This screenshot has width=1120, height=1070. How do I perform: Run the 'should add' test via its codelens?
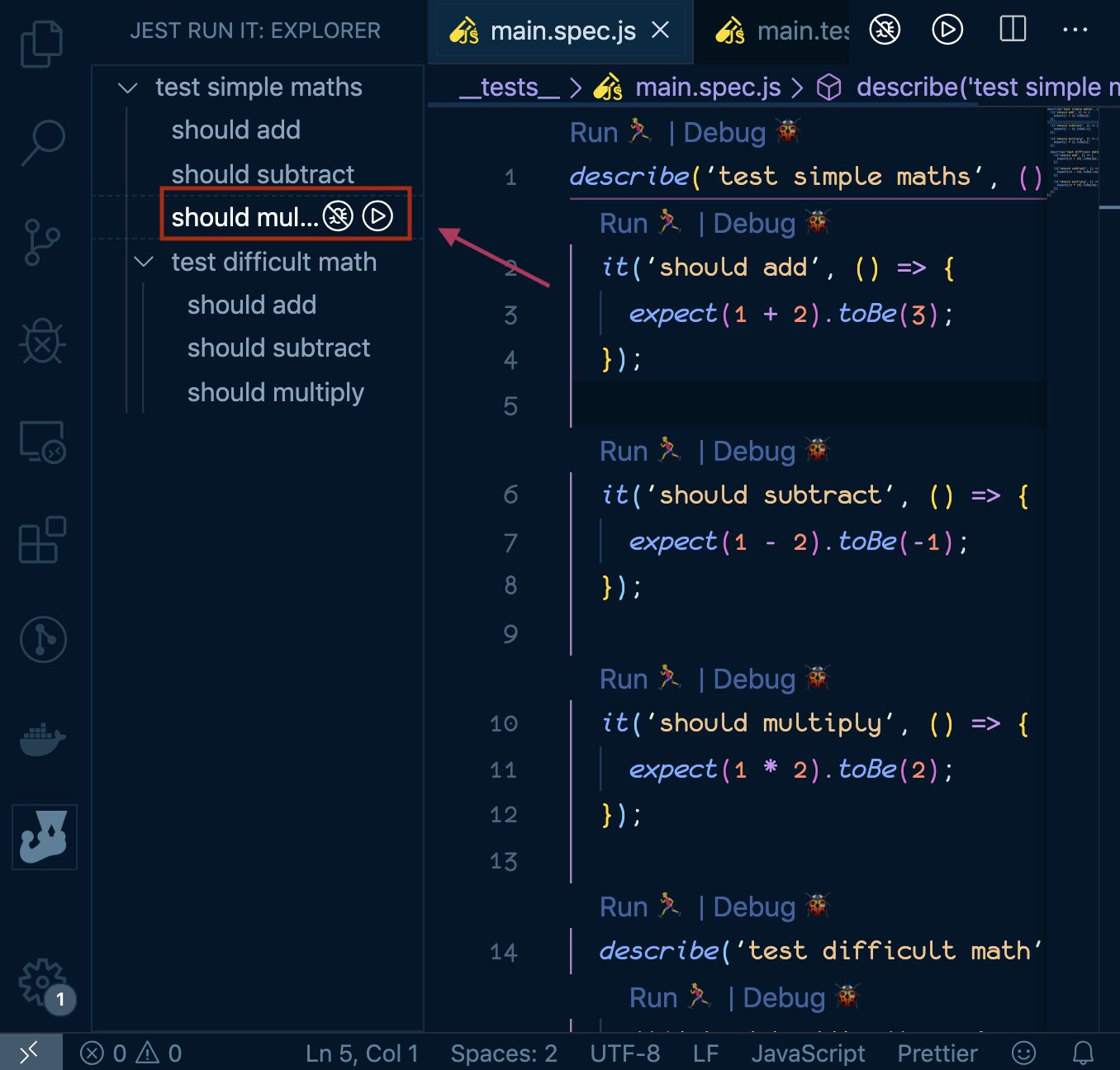(624, 223)
